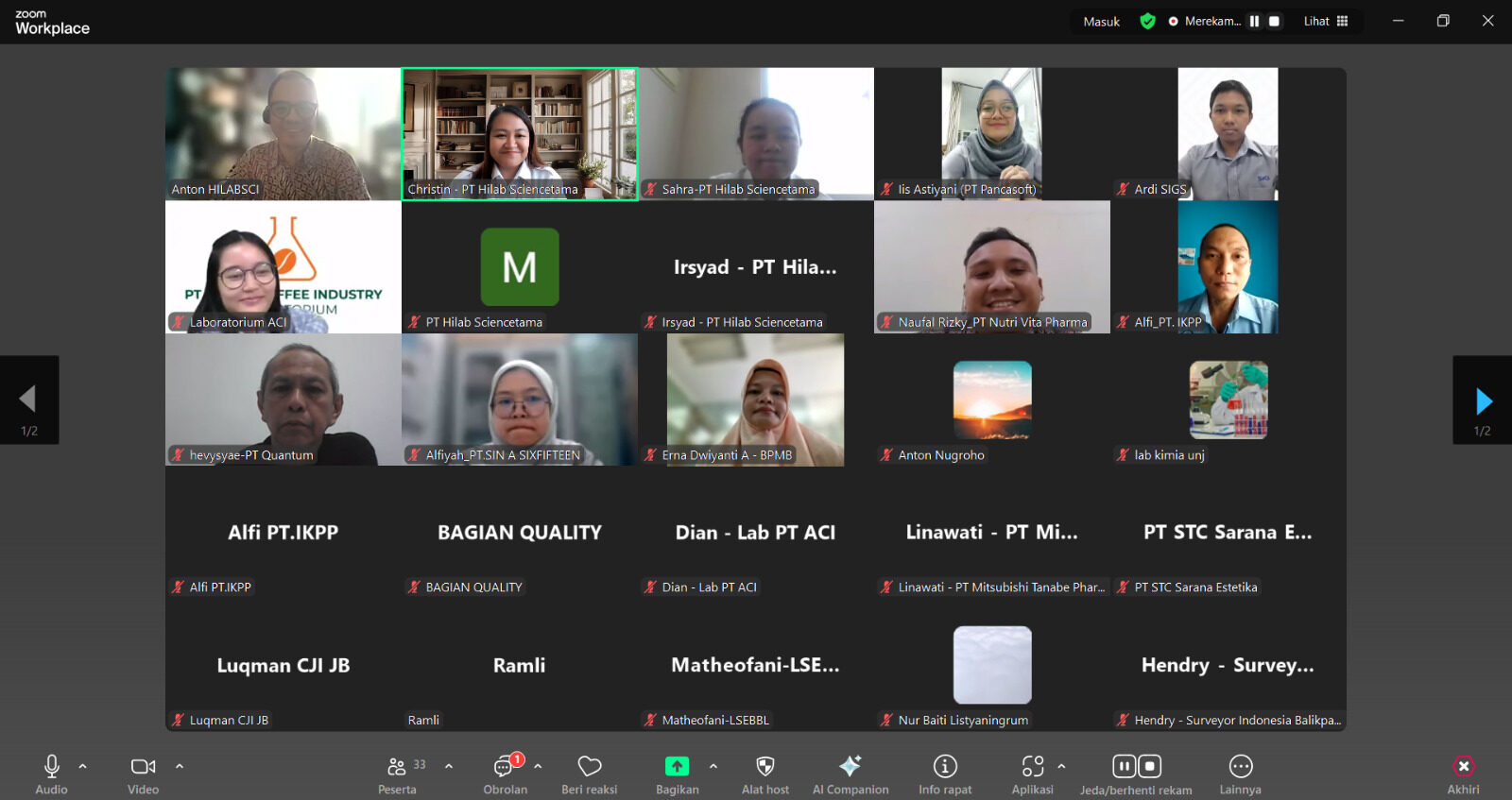Select Christin - PT Hilab Sciencetama video tile
The width and height of the screenshot is (1512, 800).
click(520, 133)
